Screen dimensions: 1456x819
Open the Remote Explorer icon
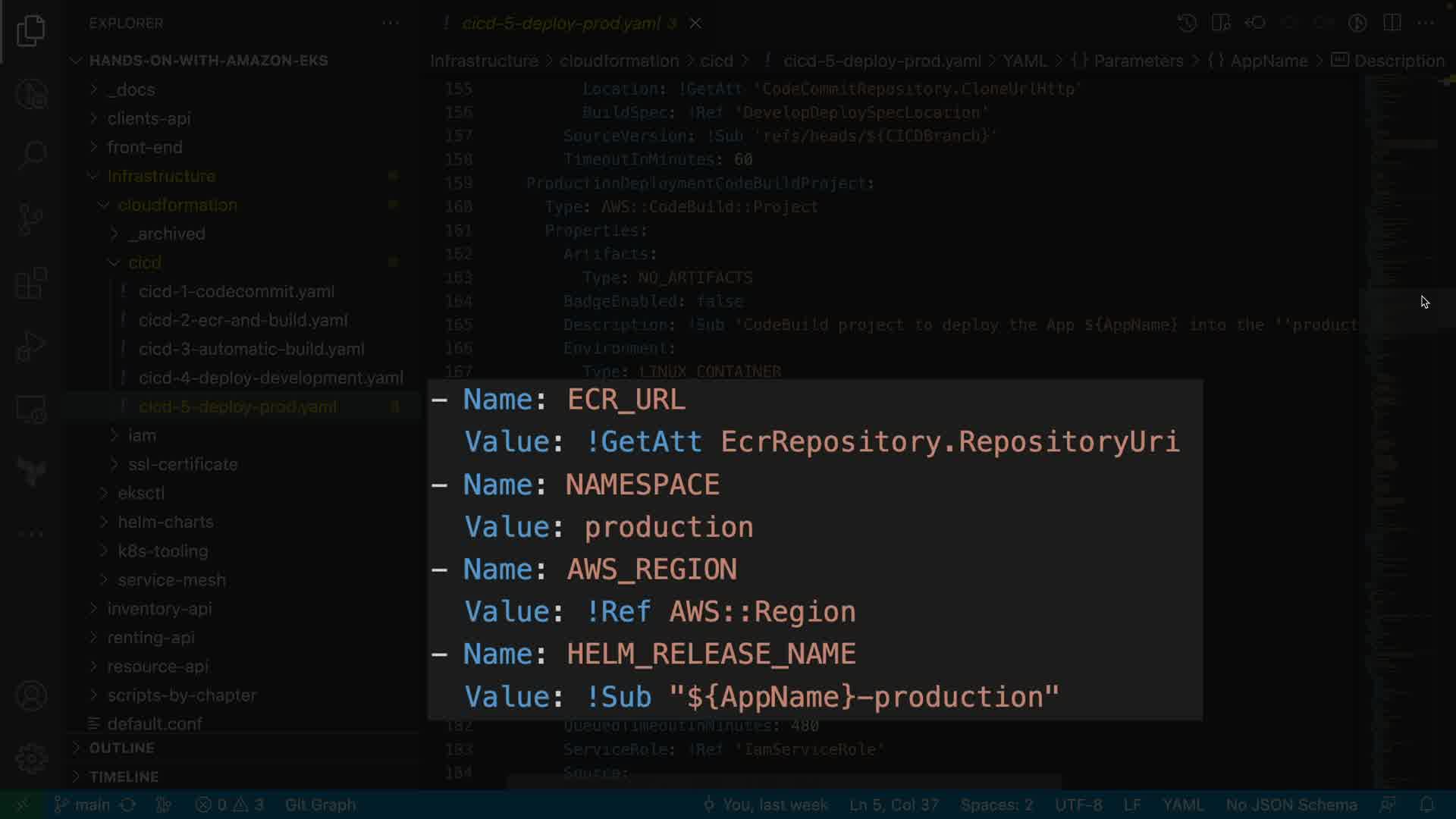pyautogui.click(x=31, y=409)
